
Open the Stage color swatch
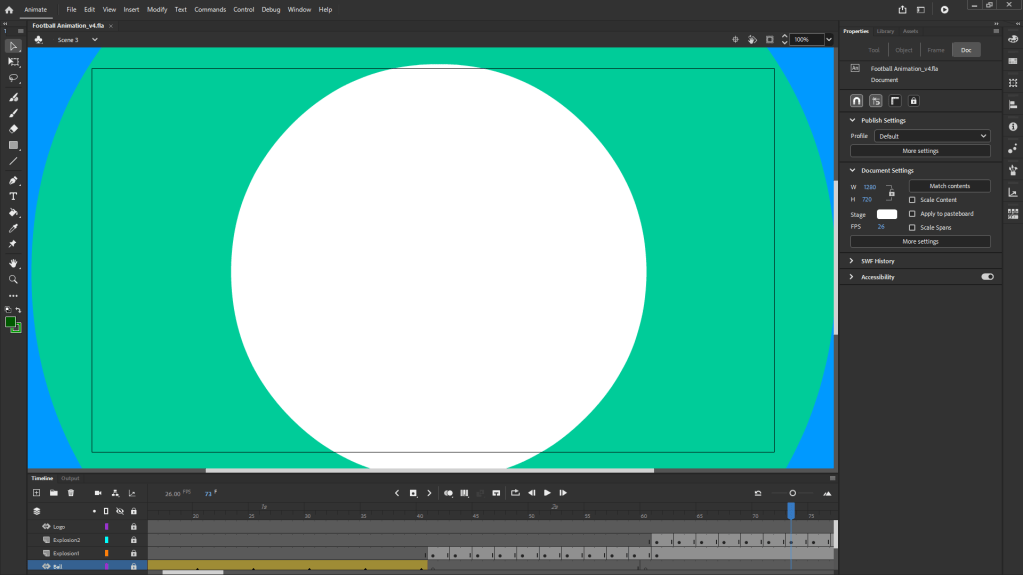coord(887,214)
